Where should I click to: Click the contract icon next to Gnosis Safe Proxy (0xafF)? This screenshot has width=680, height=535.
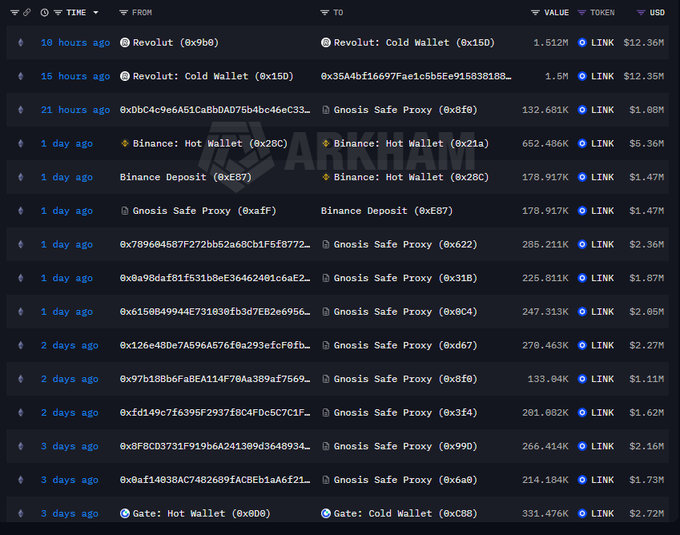[x=124, y=211]
